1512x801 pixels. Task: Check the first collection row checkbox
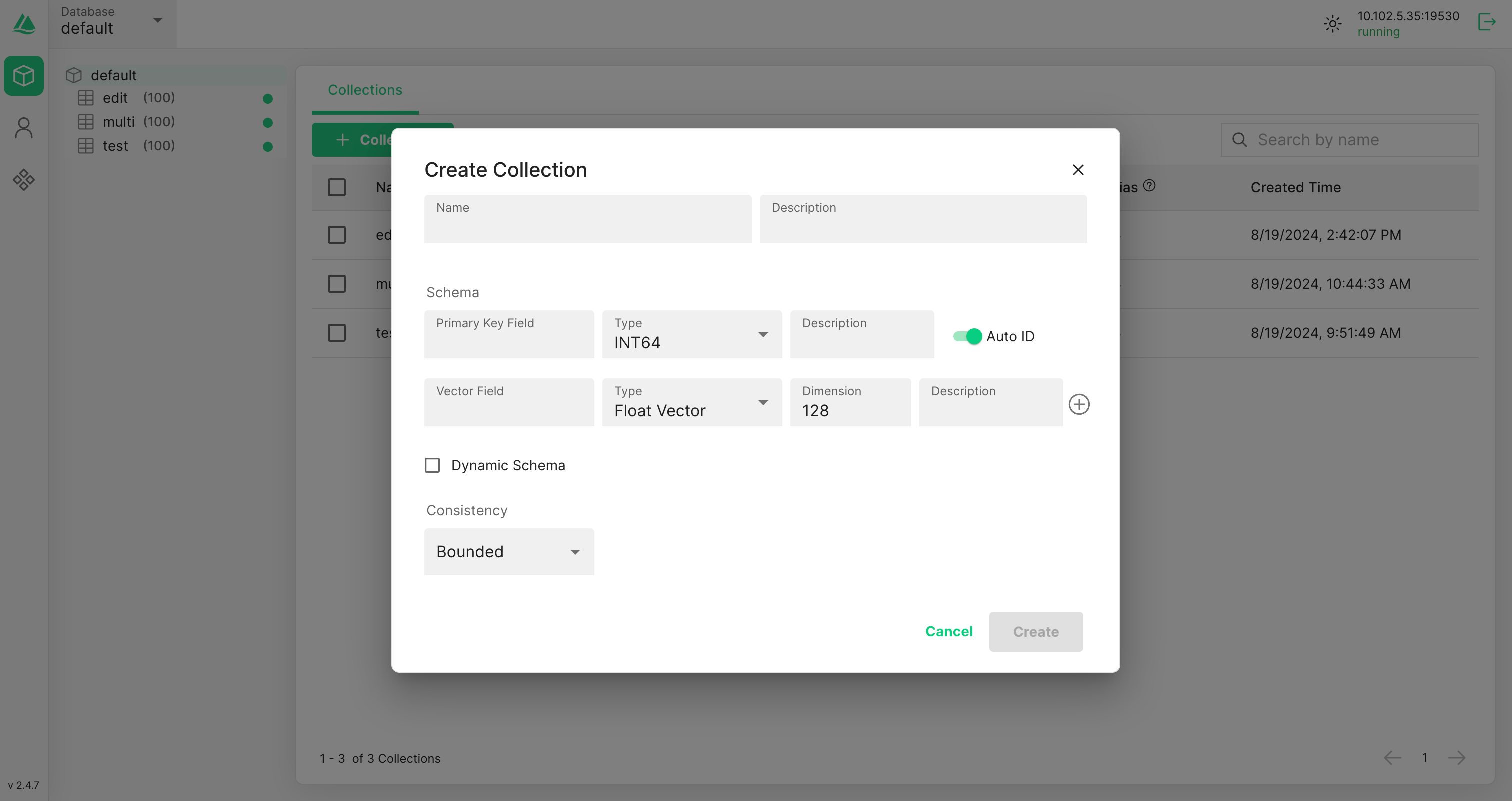tap(337, 235)
